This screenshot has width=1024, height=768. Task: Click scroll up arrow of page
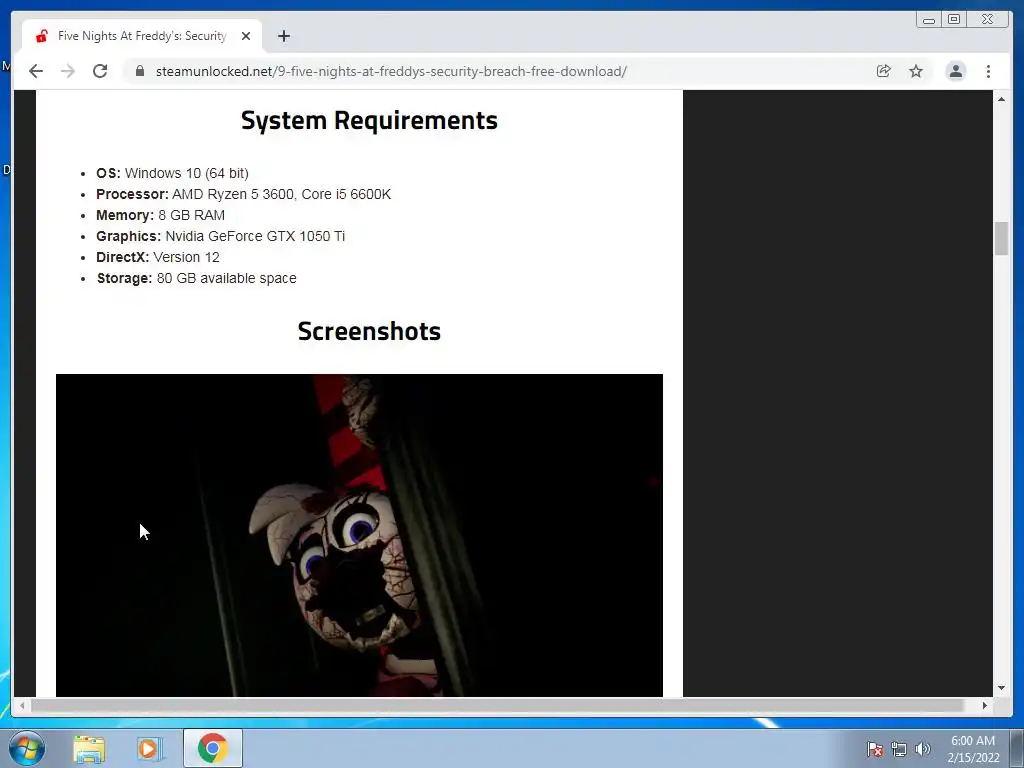[x=1001, y=99]
